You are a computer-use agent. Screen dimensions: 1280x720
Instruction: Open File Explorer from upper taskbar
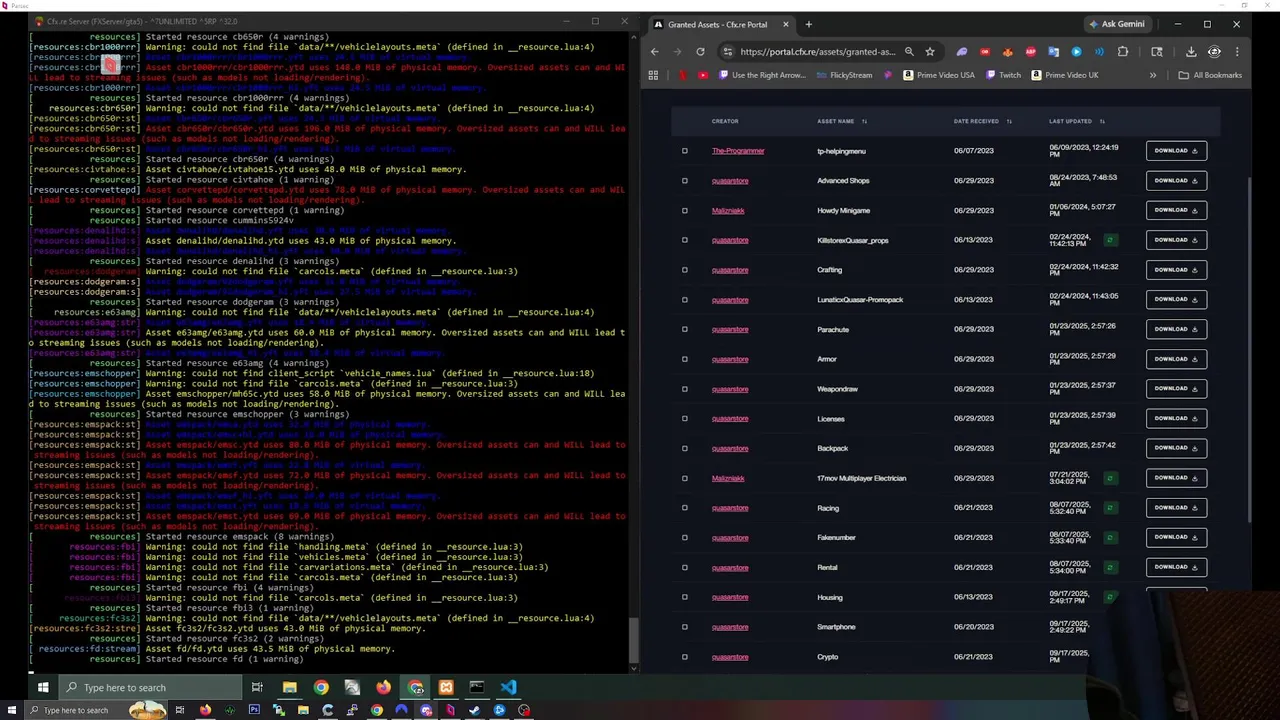(x=289, y=687)
